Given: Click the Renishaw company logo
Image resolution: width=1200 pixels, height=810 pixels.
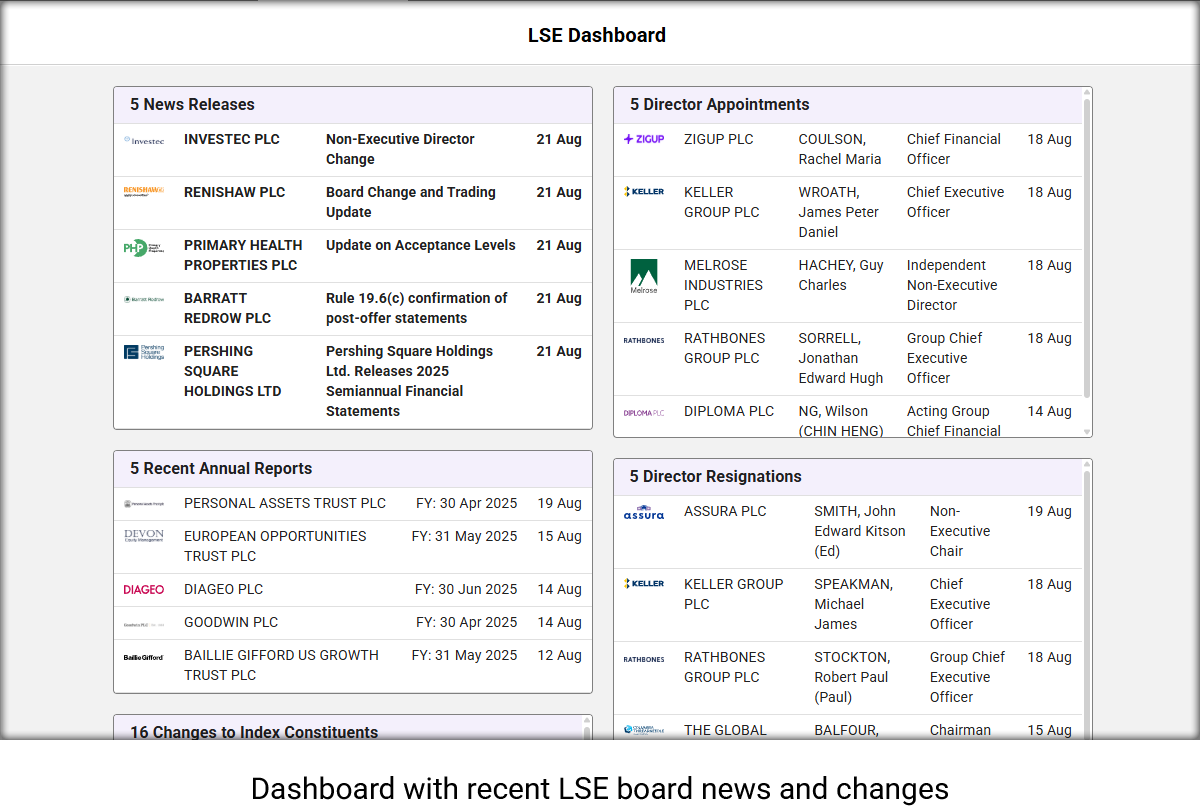Looking at the screenshot, I should [144, 191].
